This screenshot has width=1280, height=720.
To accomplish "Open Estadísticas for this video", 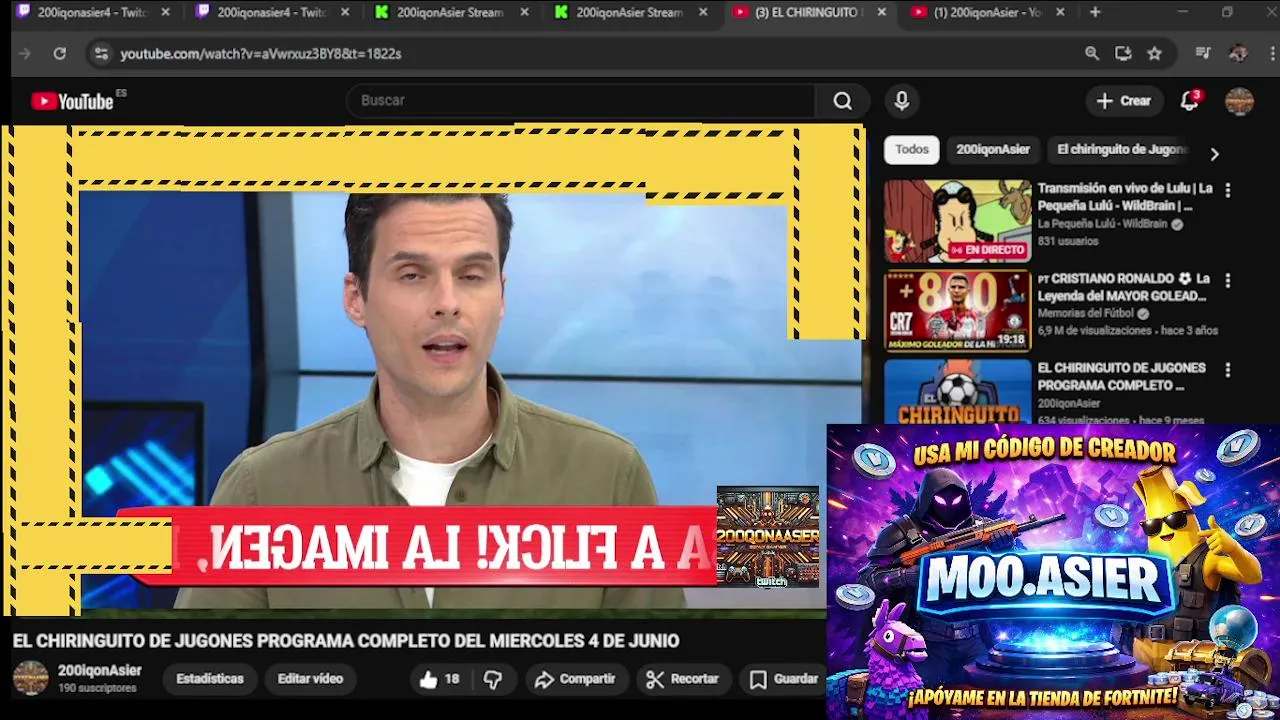I will point(210,679).
